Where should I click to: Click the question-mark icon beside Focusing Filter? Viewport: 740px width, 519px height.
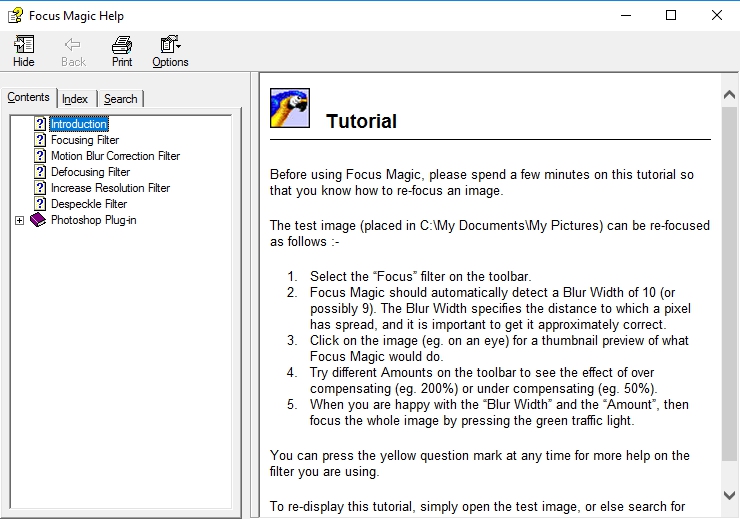40,140
